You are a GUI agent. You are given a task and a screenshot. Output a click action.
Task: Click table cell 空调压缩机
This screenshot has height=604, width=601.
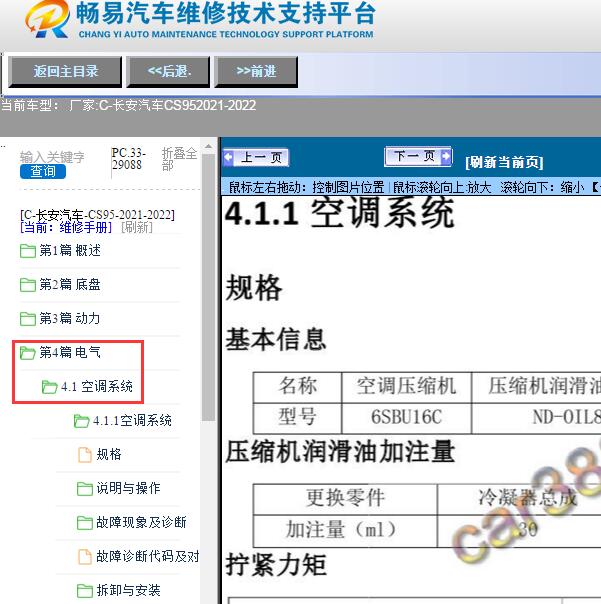point(406,387)
